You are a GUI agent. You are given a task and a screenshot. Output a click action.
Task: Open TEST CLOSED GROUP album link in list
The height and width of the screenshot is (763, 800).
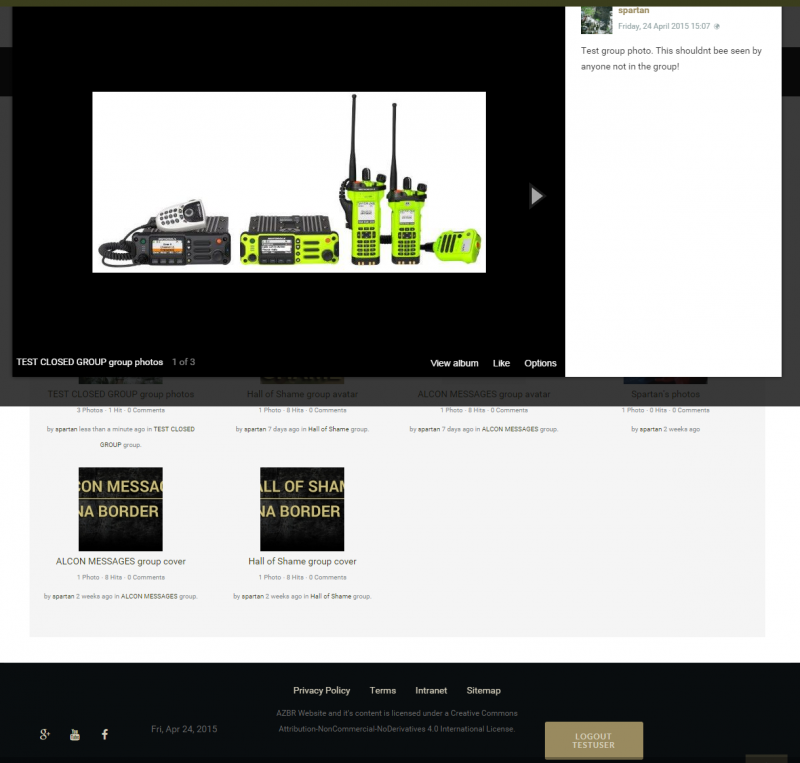coord(120,394)
